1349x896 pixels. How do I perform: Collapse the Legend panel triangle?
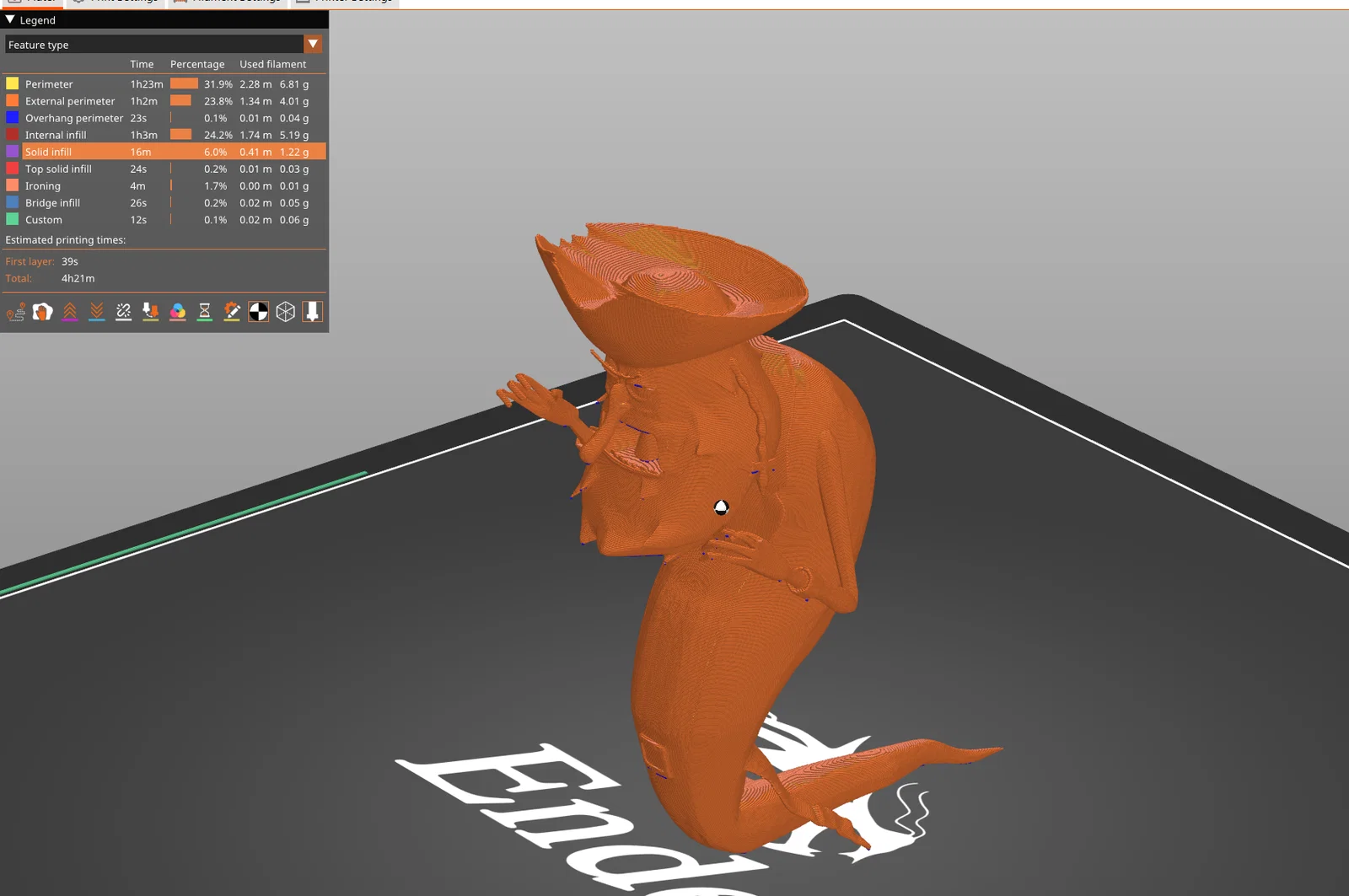tap(10, 19)
